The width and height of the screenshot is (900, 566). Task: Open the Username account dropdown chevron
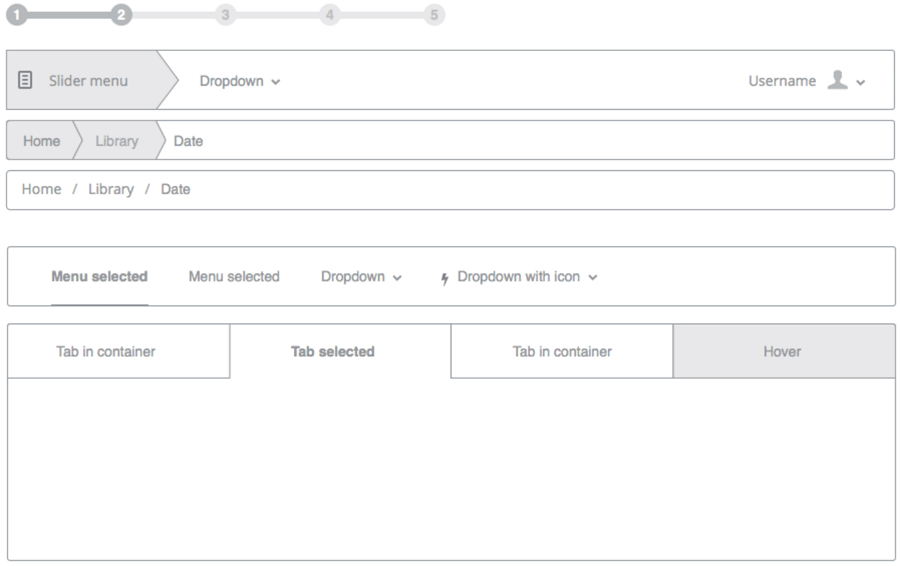click(x=861, y=82)
